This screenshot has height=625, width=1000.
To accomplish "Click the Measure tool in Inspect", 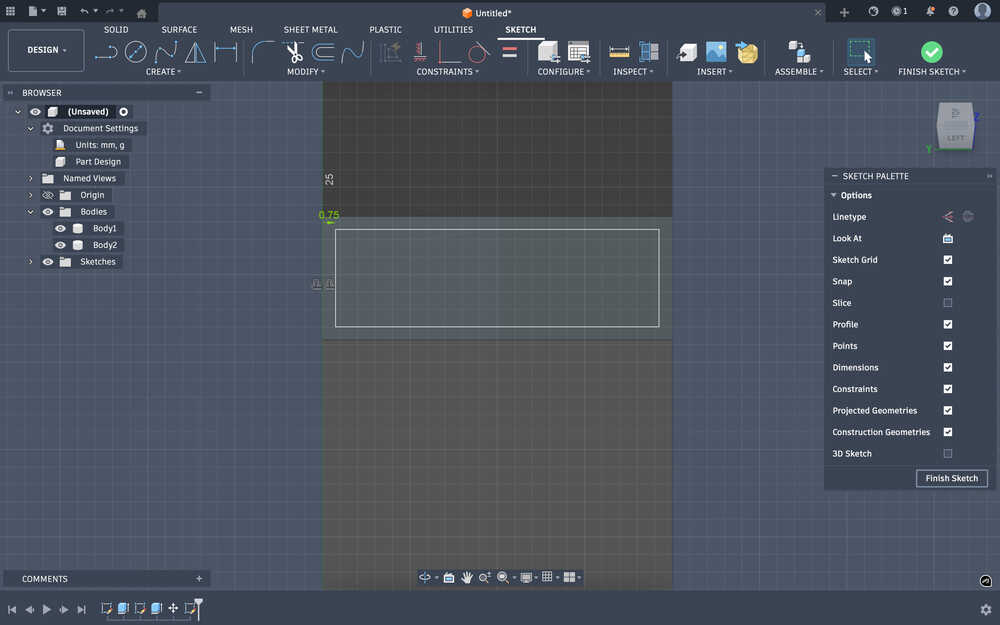I will coord(619,52).
